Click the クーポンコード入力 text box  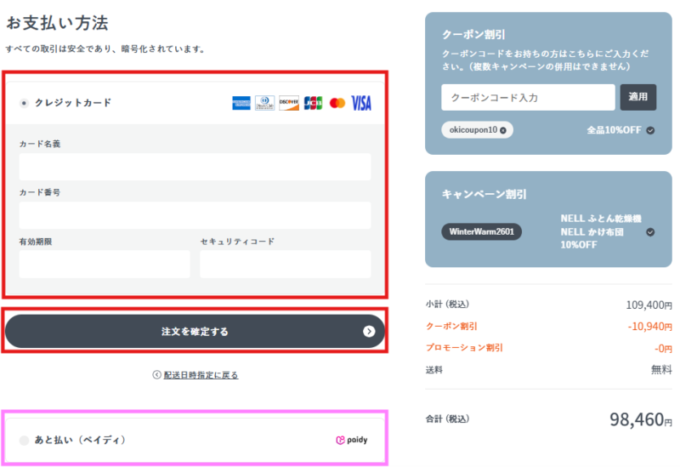(x=527, y=97)
